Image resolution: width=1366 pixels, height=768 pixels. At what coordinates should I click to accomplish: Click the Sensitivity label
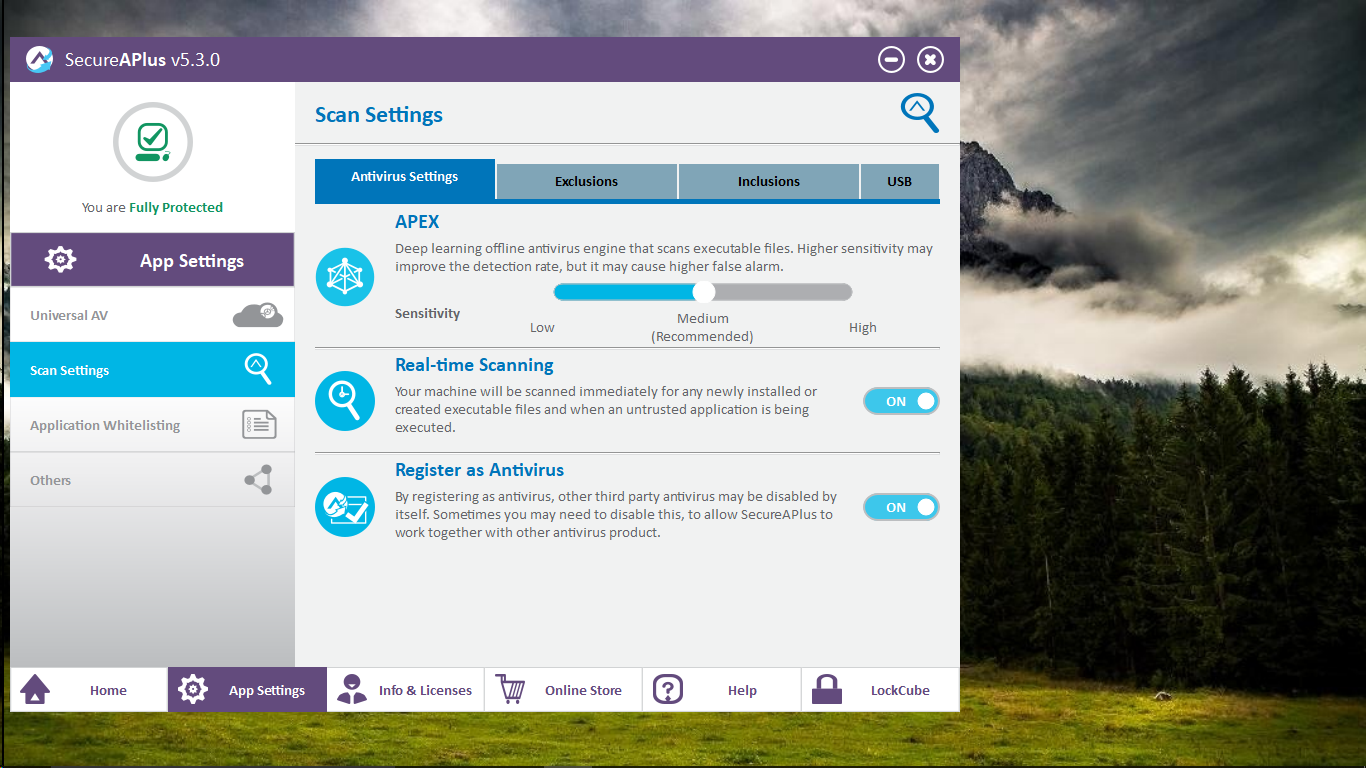(x=428, y=313)
